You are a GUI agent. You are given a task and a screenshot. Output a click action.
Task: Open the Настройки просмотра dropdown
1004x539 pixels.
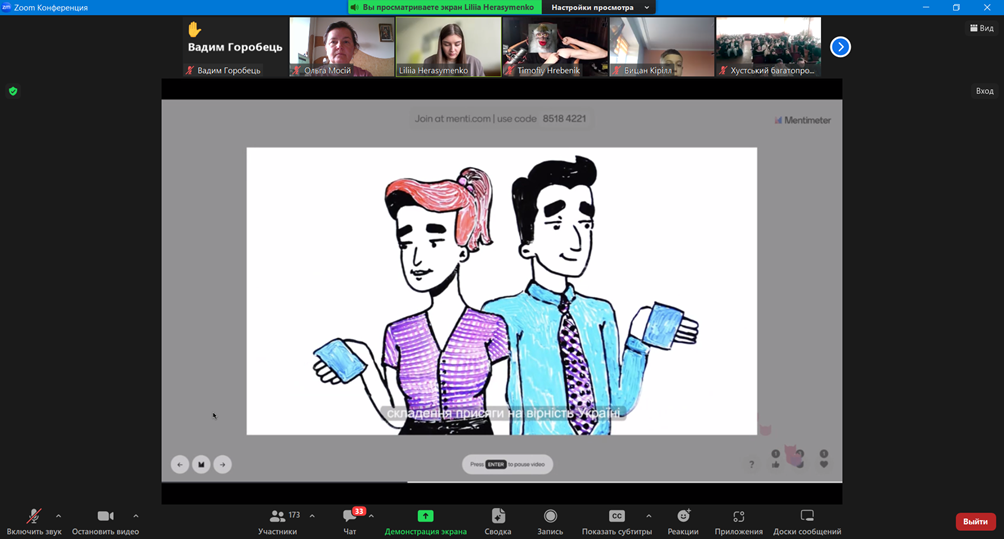point(600,7)
